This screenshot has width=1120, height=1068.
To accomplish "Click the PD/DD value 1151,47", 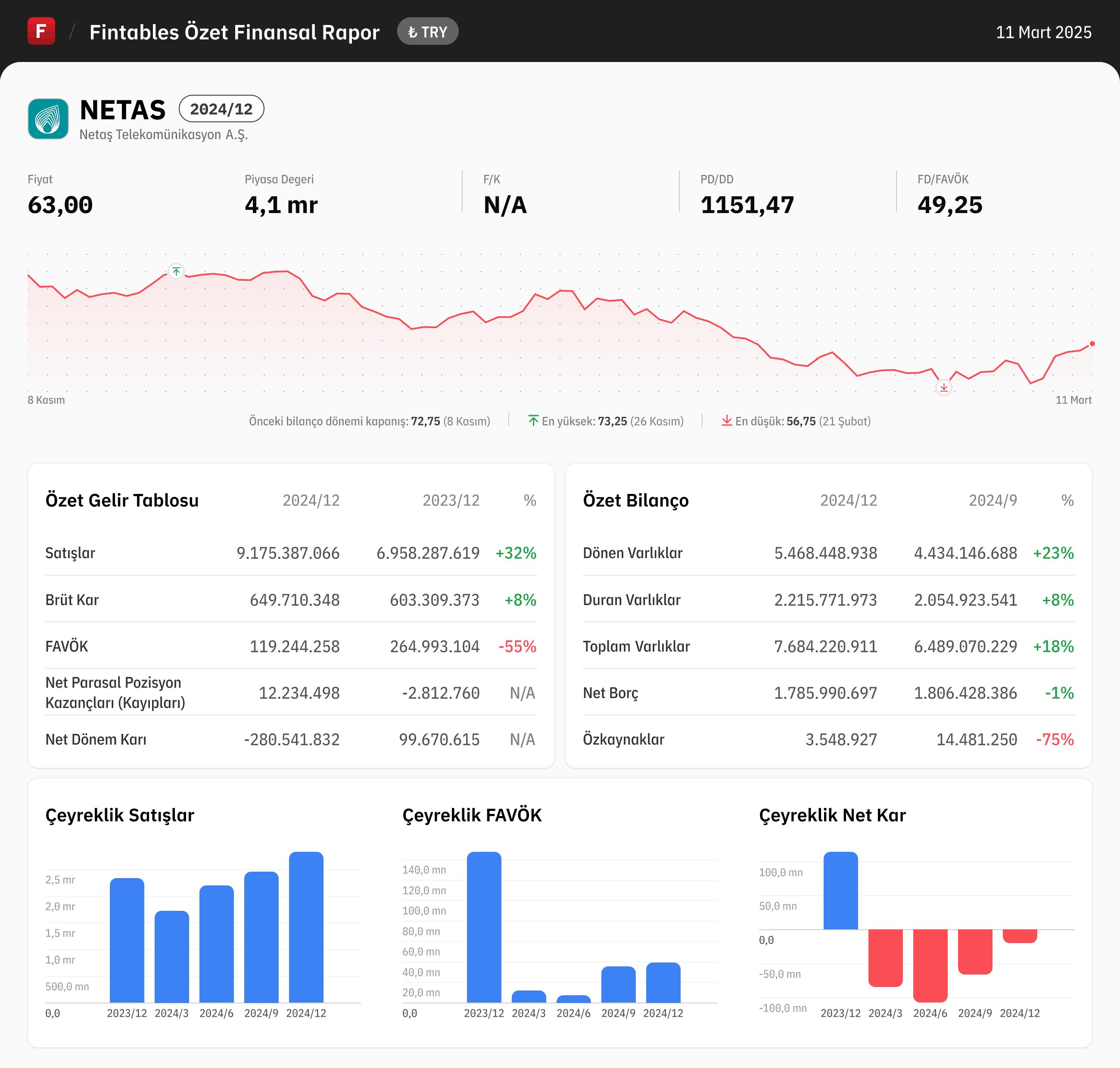I will (747, 205).
